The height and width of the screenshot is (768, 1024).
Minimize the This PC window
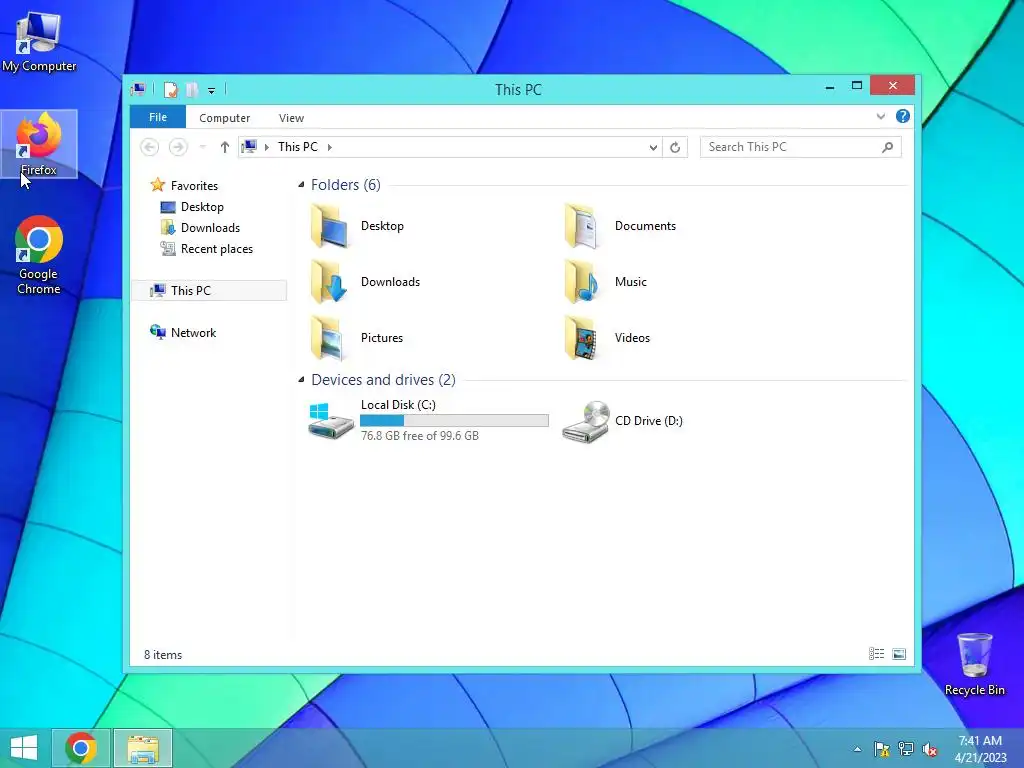coord(829,86)
